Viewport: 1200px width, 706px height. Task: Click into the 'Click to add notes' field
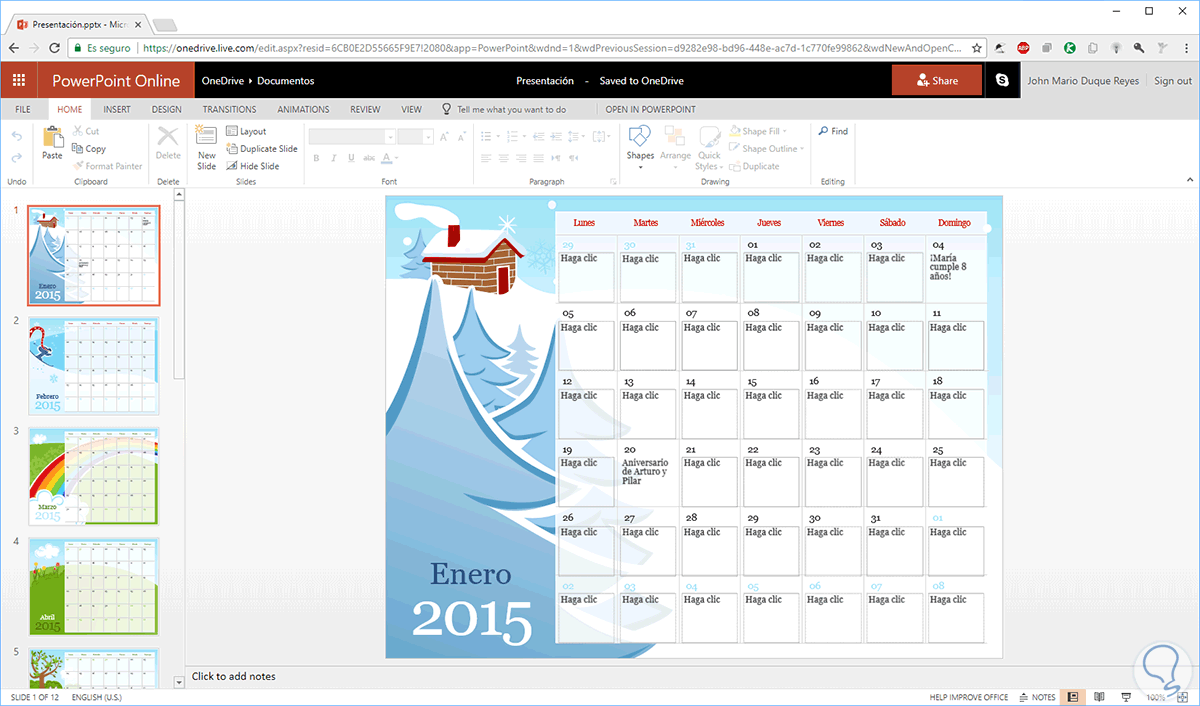234,676
